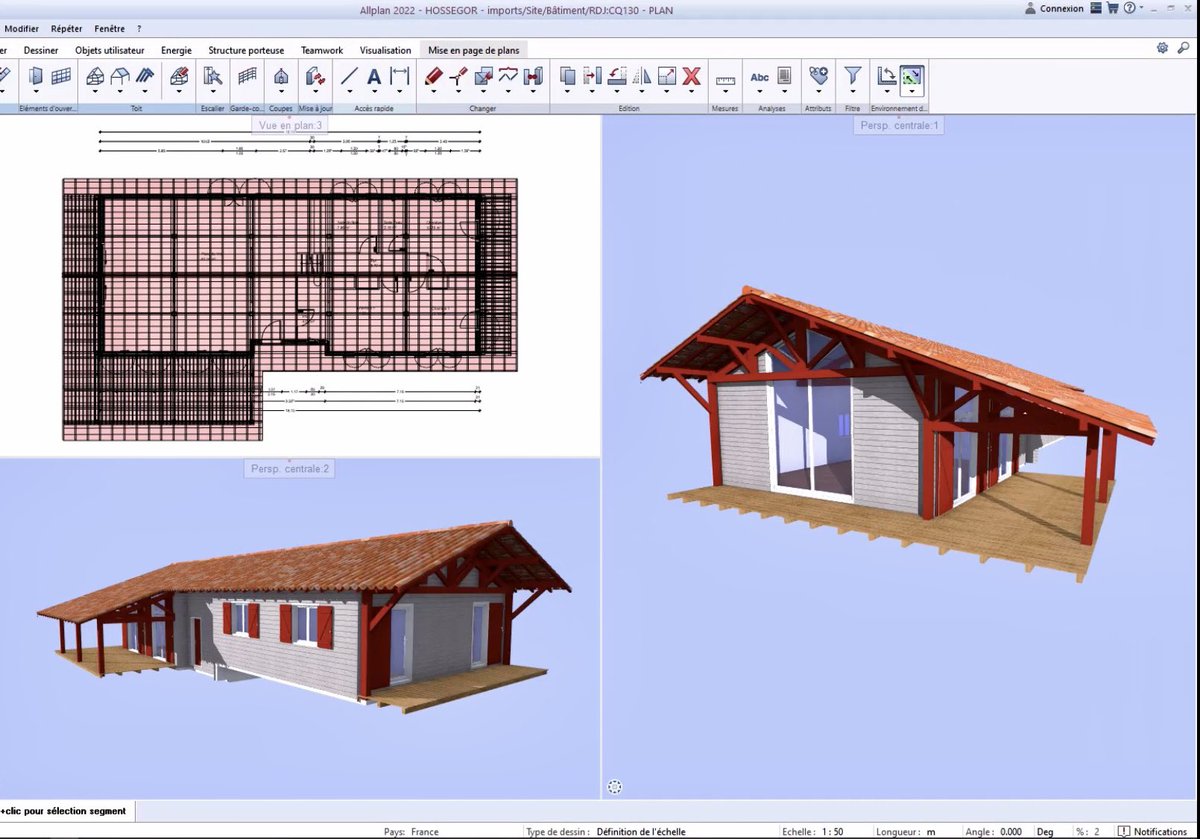The image size is (1200, 839).
Task: Click the Roof covering tool with red pencil
Action: (180, 76)
